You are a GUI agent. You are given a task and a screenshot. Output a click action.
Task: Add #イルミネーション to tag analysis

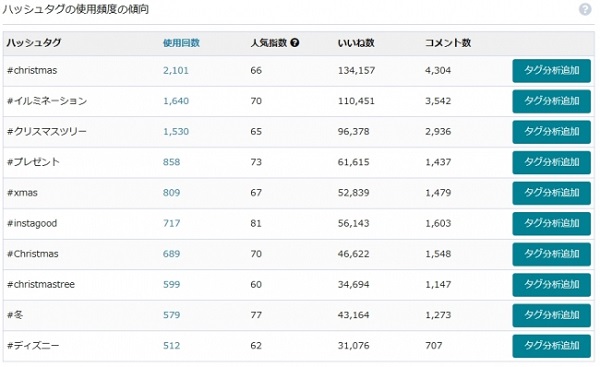click(551, 101)
